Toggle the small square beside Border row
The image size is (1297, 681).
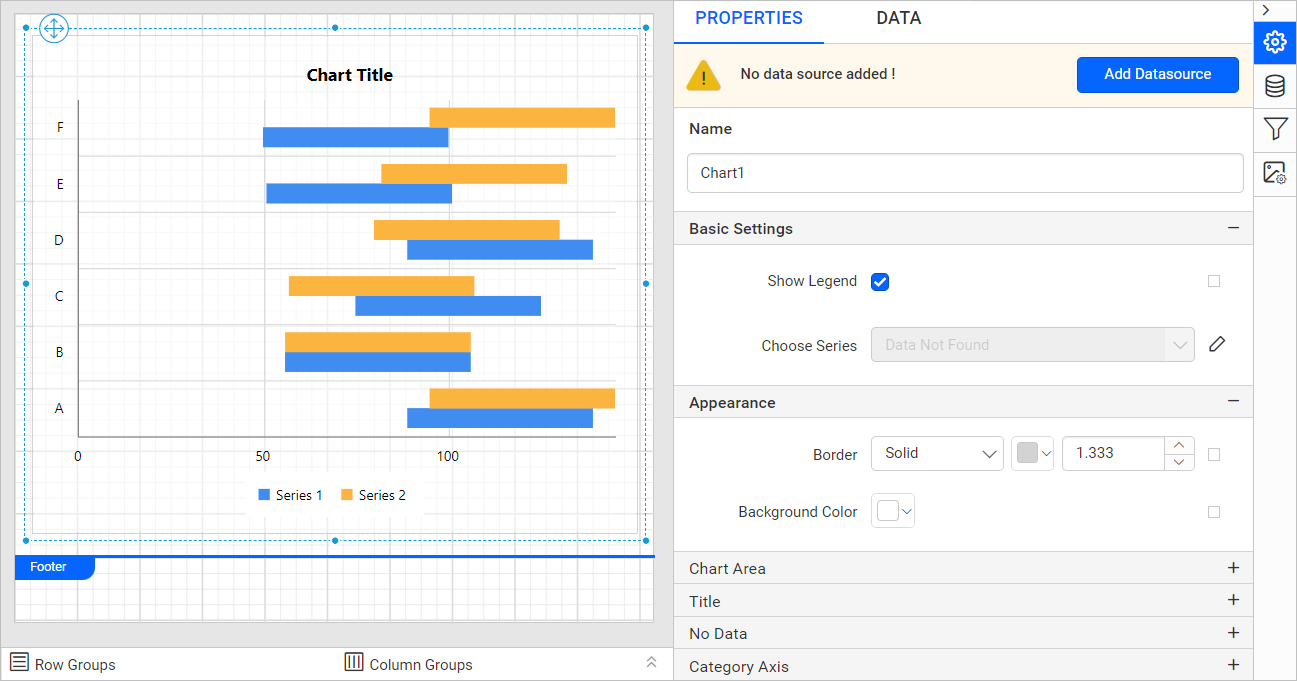1214,454
